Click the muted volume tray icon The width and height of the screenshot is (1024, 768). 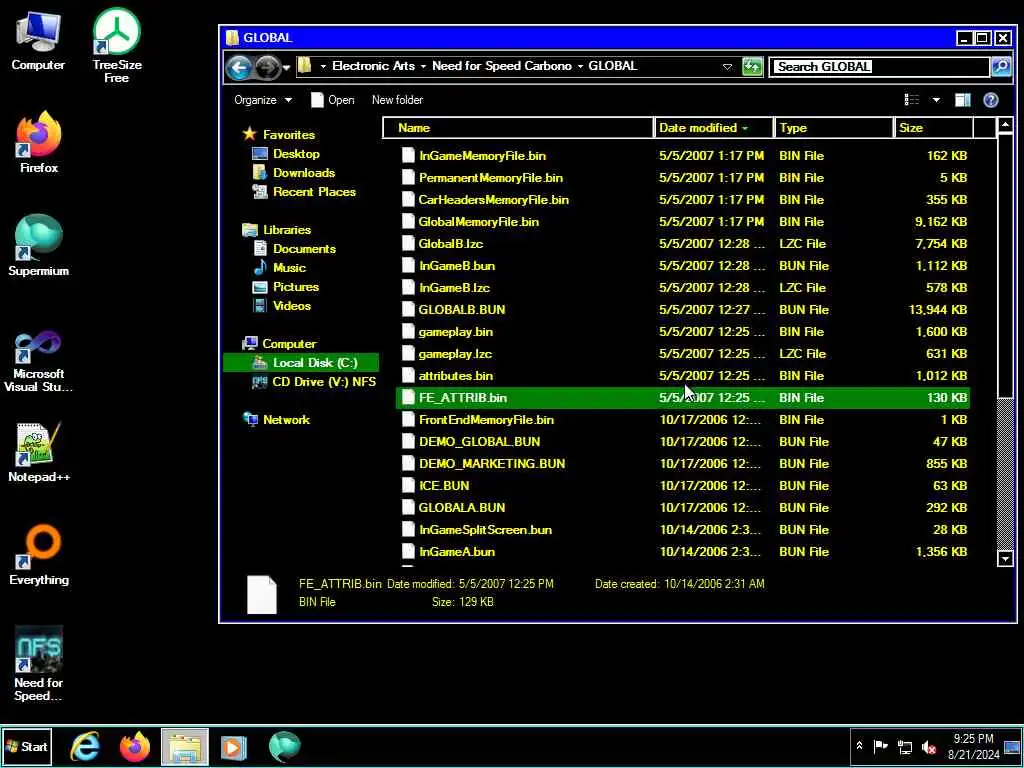coord(929,747)
